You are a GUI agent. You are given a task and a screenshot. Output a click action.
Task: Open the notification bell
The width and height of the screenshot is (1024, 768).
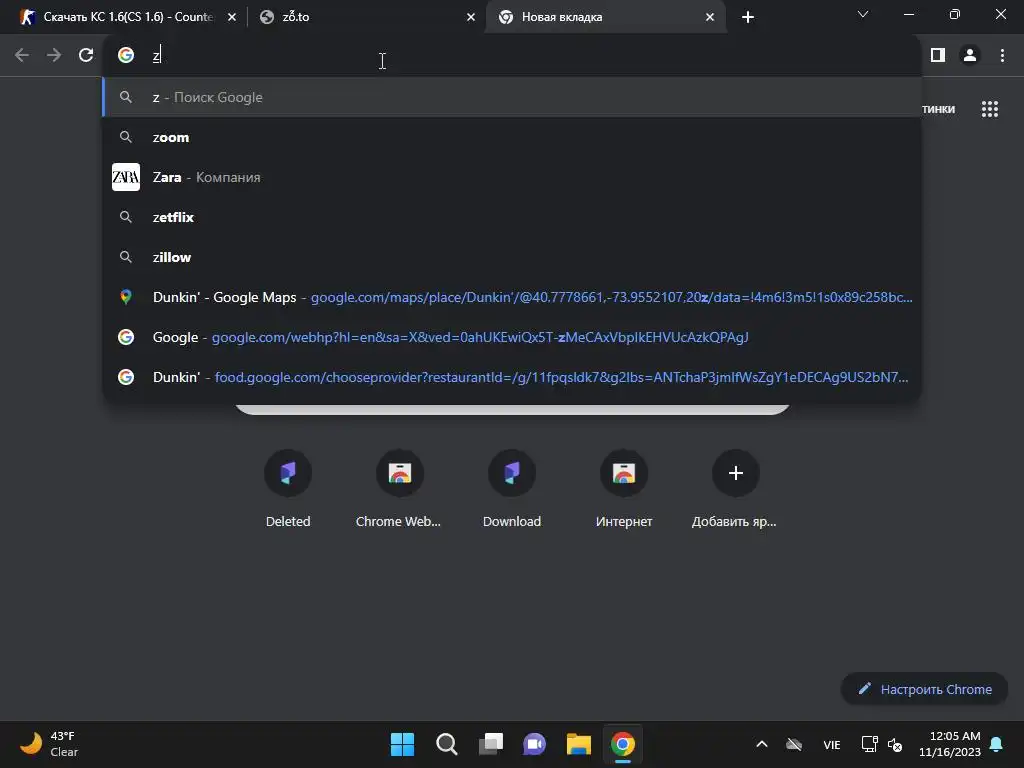point(997,744)
